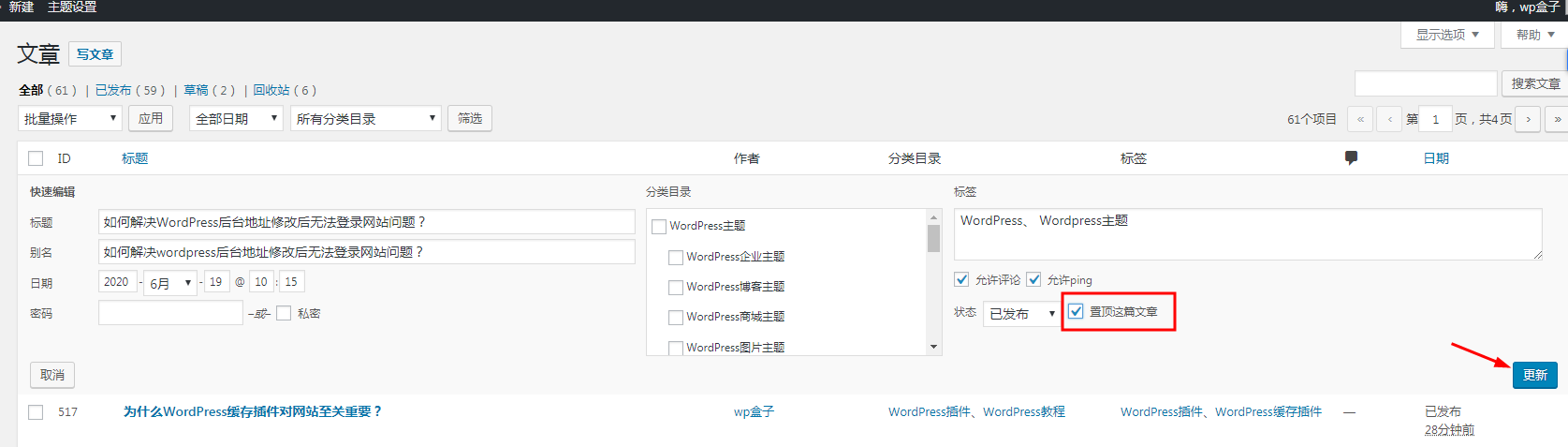This screenshot has width=1568, height=447.
Task: Click the year field showing 2020
Action: (x=117, y=282)
